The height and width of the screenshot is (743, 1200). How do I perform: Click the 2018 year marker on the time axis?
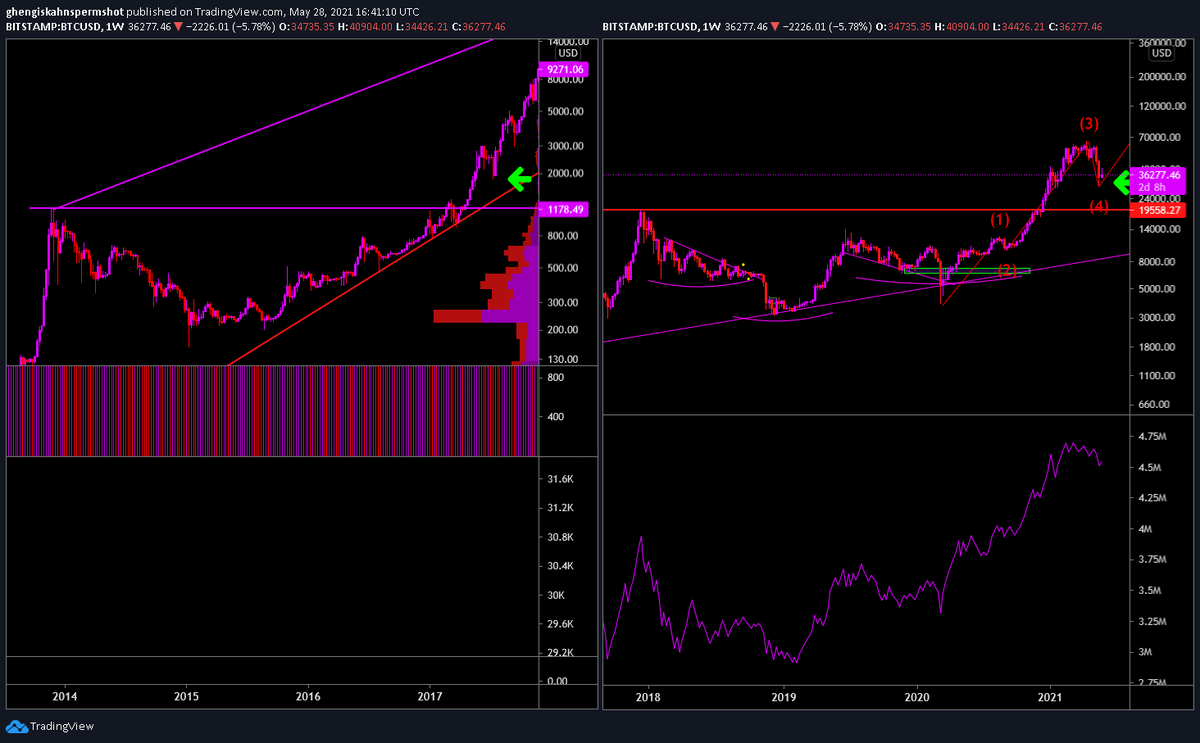pos(648,696)
